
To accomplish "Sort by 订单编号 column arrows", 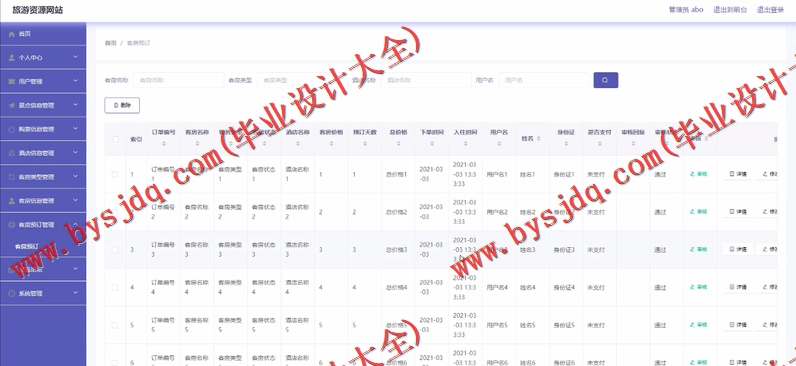I will click(x=163, y=144).
